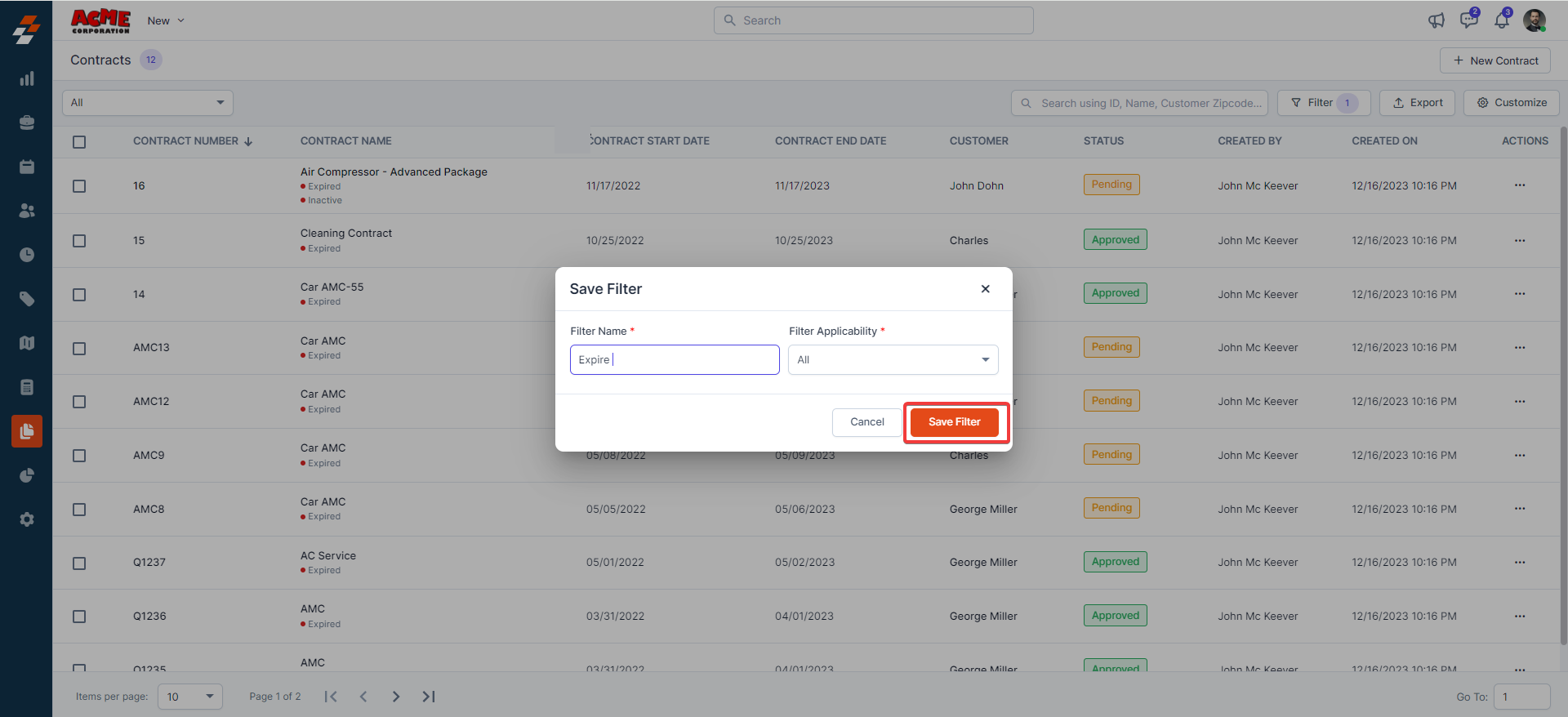Check the box for contract AMC8
This screenshot has width=1568, height=717.
[79, 510]
